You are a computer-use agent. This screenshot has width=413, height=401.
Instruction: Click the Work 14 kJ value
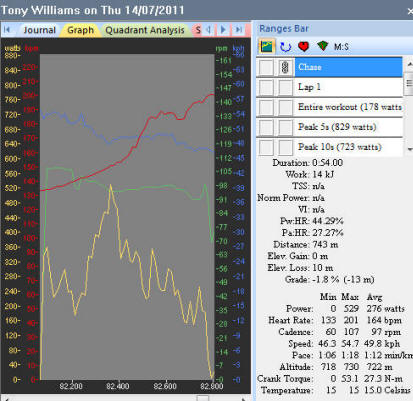(x=323, y=174)
